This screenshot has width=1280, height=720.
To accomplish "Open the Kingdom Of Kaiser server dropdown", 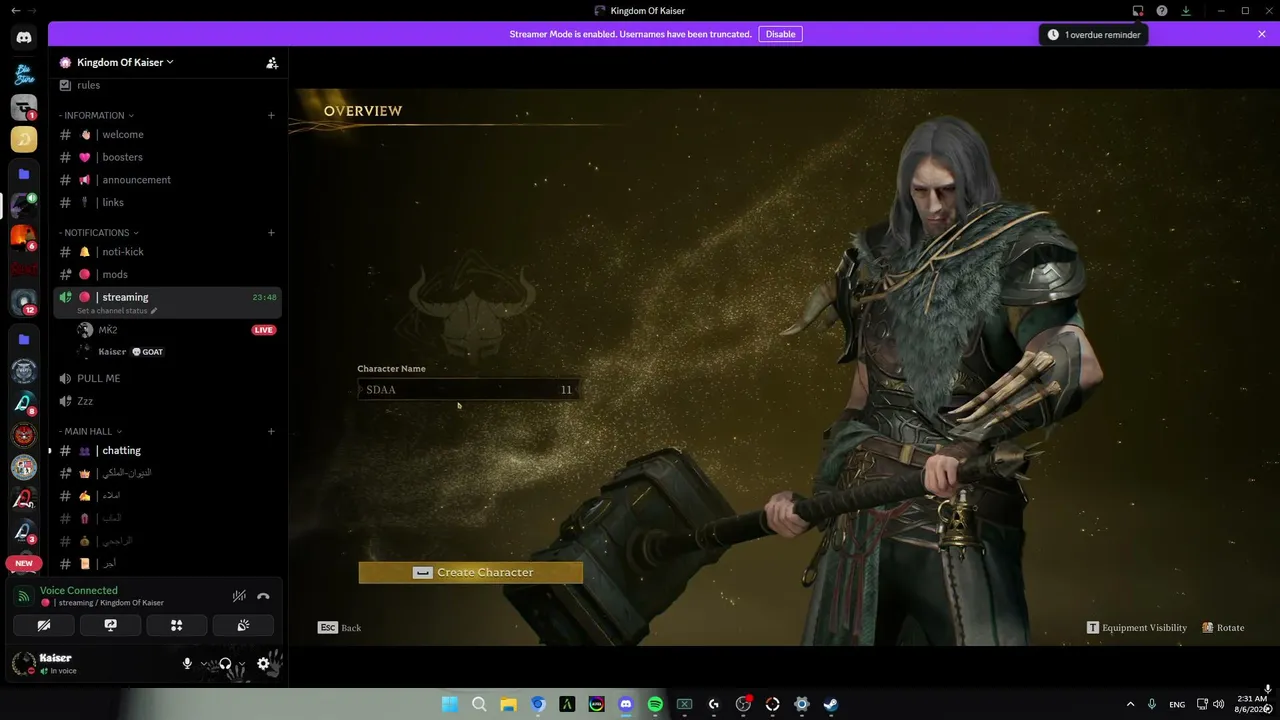I will (x=124, y=62).
